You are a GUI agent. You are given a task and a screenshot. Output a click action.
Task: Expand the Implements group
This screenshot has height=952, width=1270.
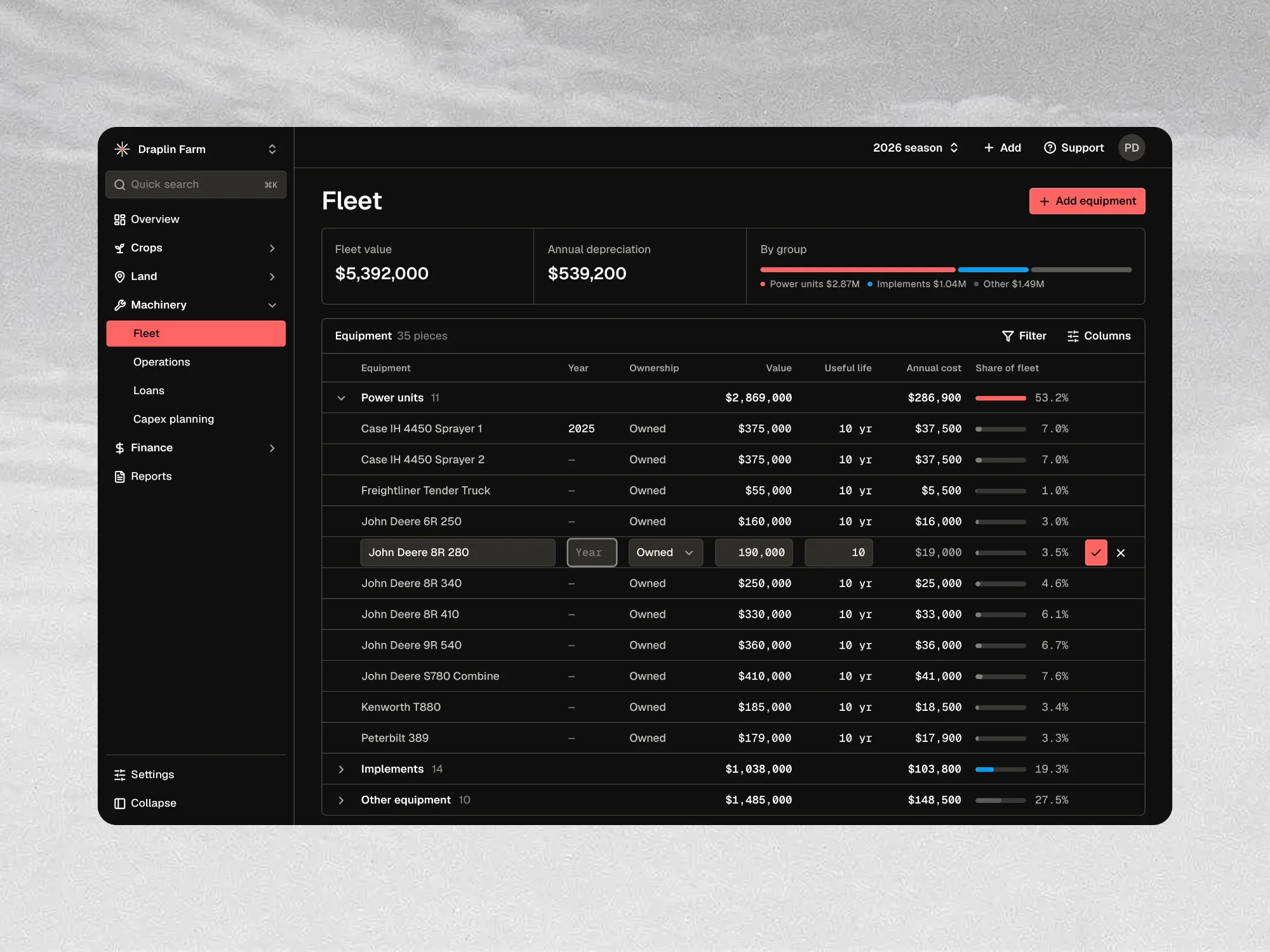(341, 769)
